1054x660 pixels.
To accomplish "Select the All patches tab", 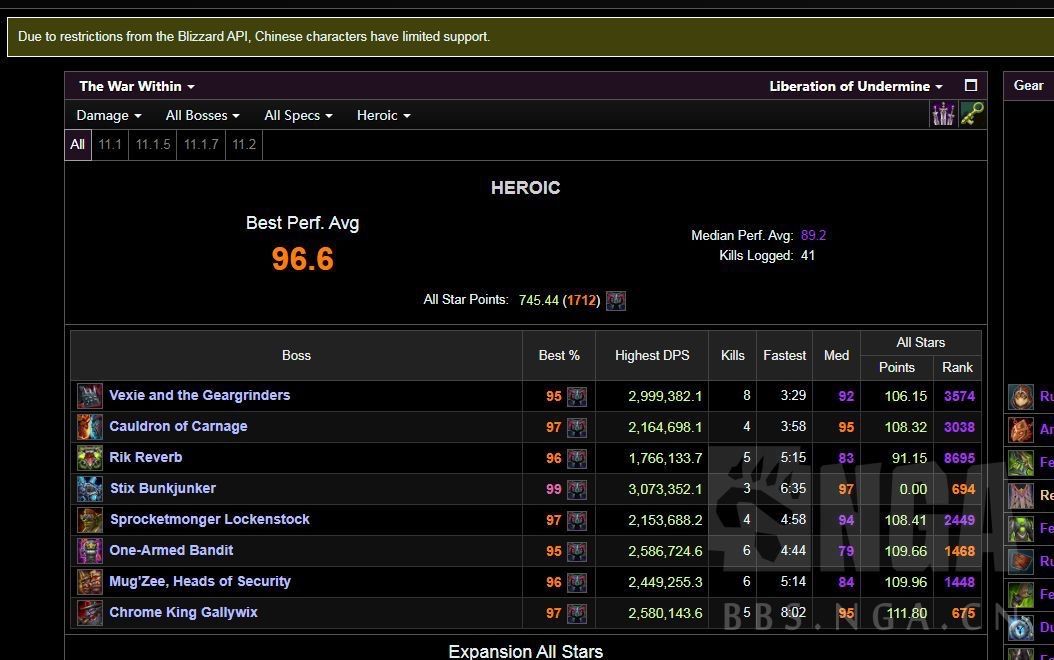I will coord(77,144).
